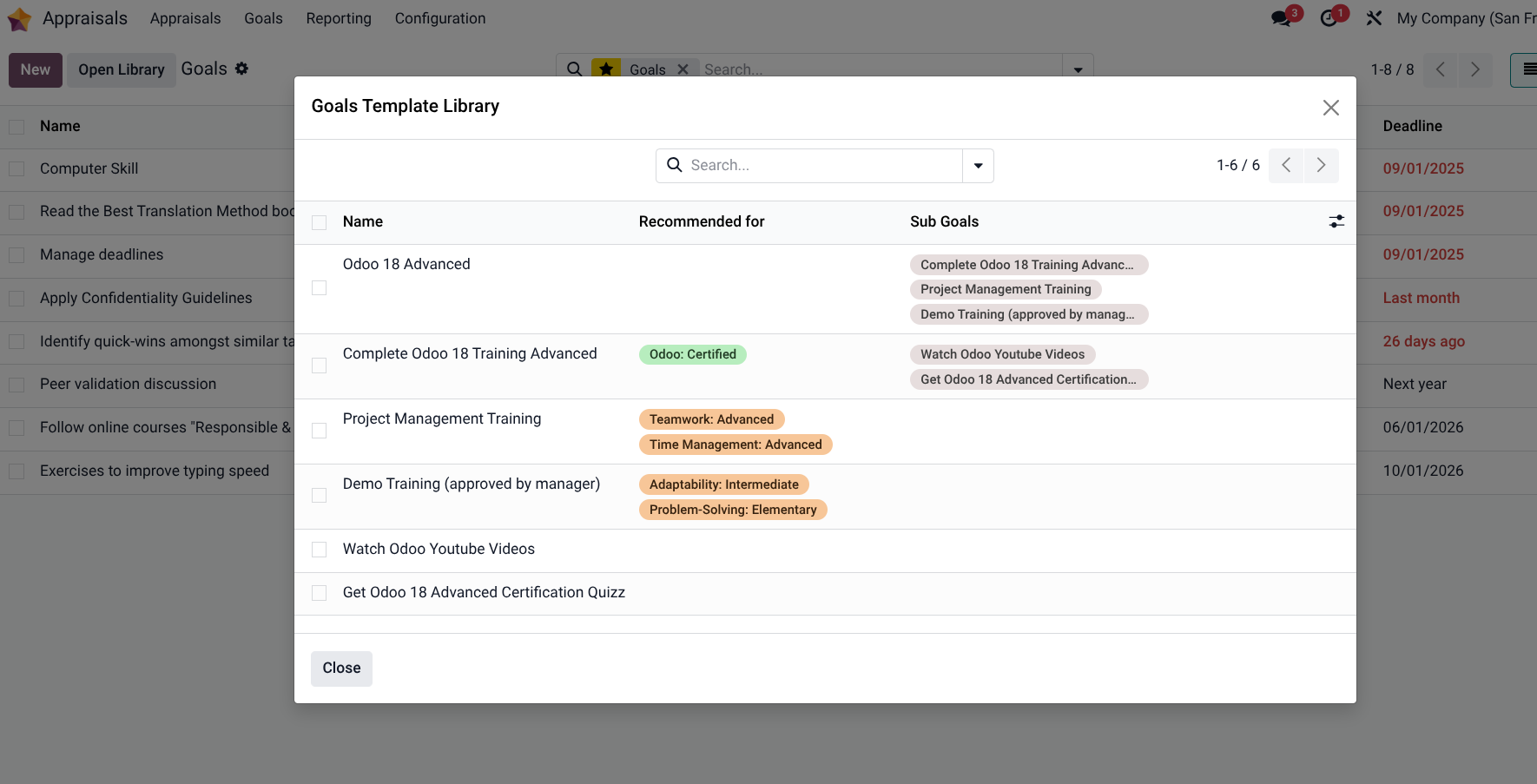This screenshot has width=1537, height=784.
Task: Open the Configuration menu
Action: (439, 18)
